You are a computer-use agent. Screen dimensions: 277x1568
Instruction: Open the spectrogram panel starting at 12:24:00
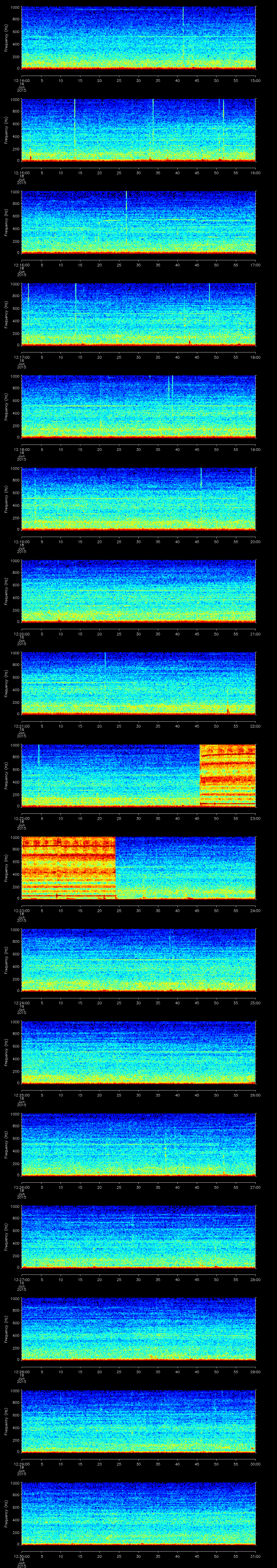pyautogui.click(x=139, y=960)
